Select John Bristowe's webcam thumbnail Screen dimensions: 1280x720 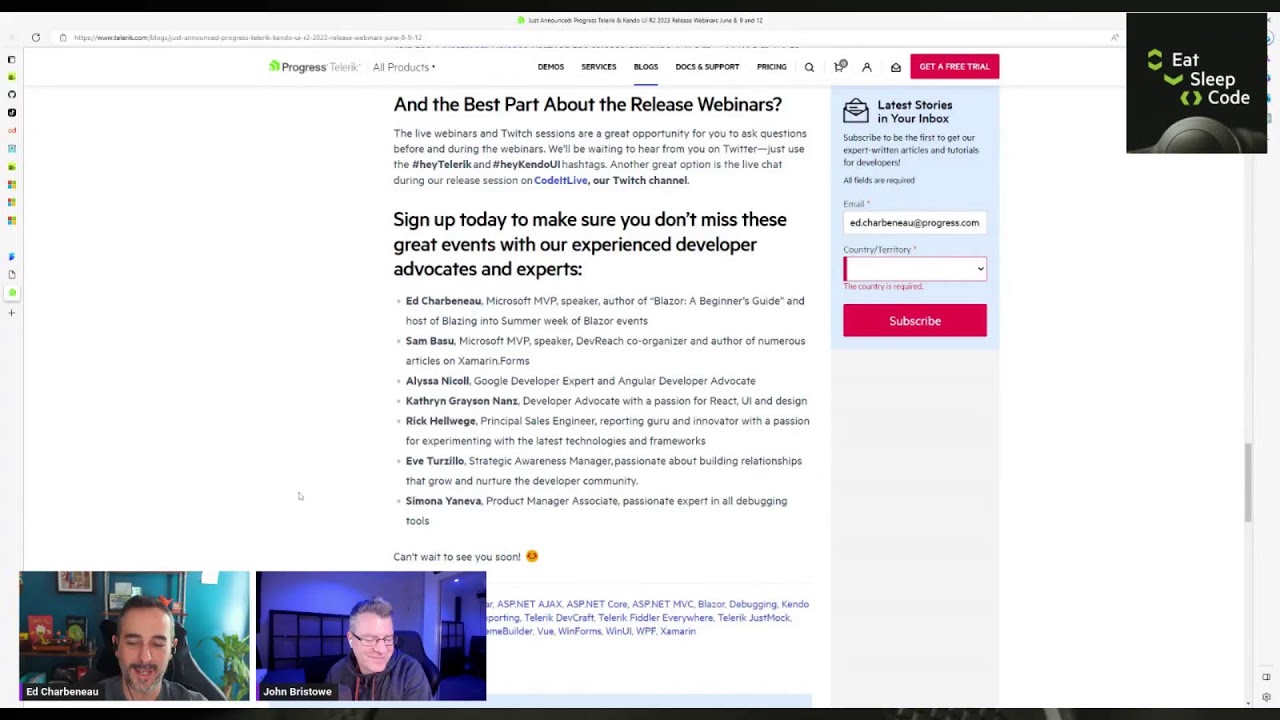pos(371,635)
